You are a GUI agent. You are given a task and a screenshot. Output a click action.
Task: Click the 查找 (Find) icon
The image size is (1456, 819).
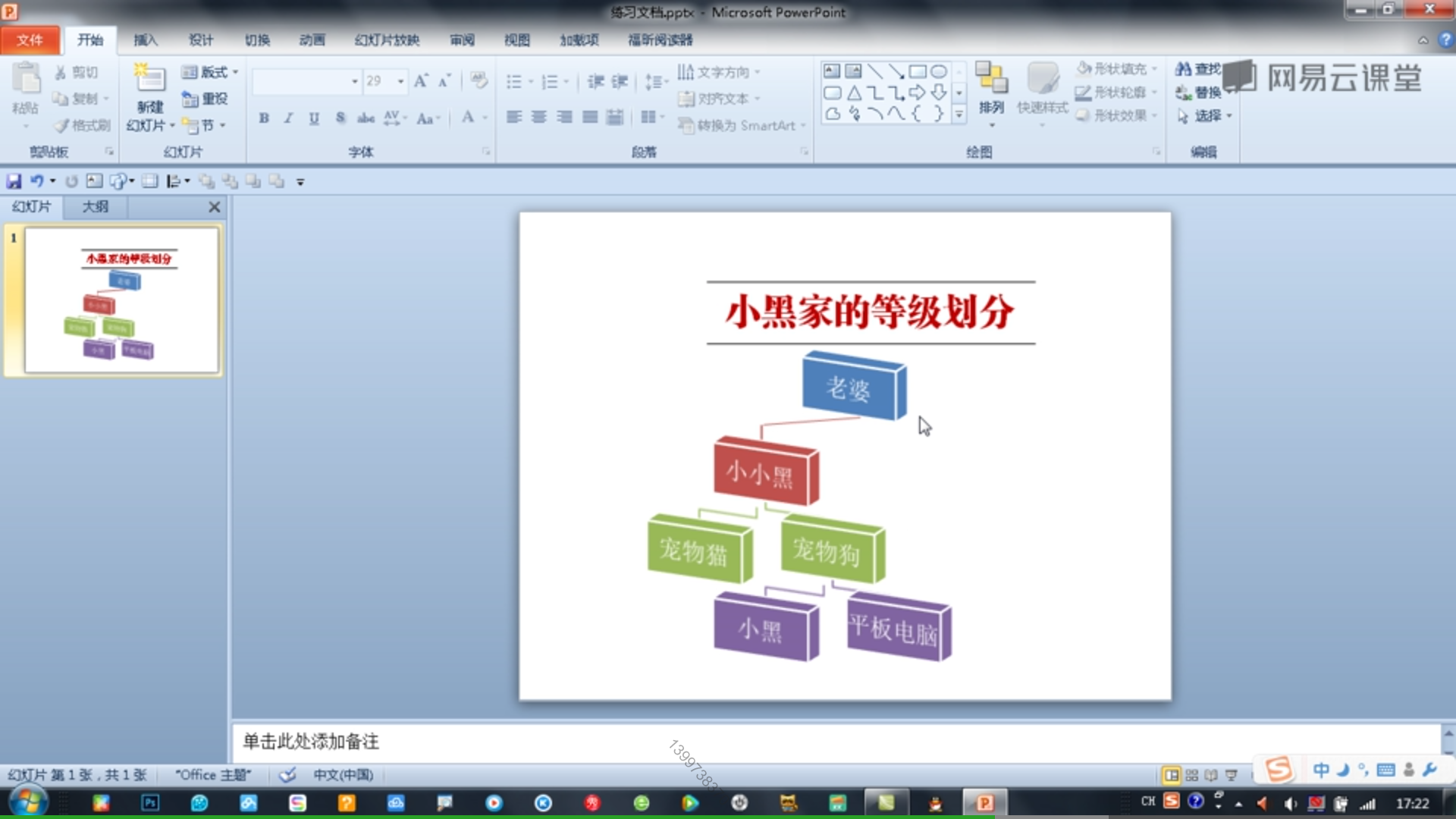tap(1183, 68)
